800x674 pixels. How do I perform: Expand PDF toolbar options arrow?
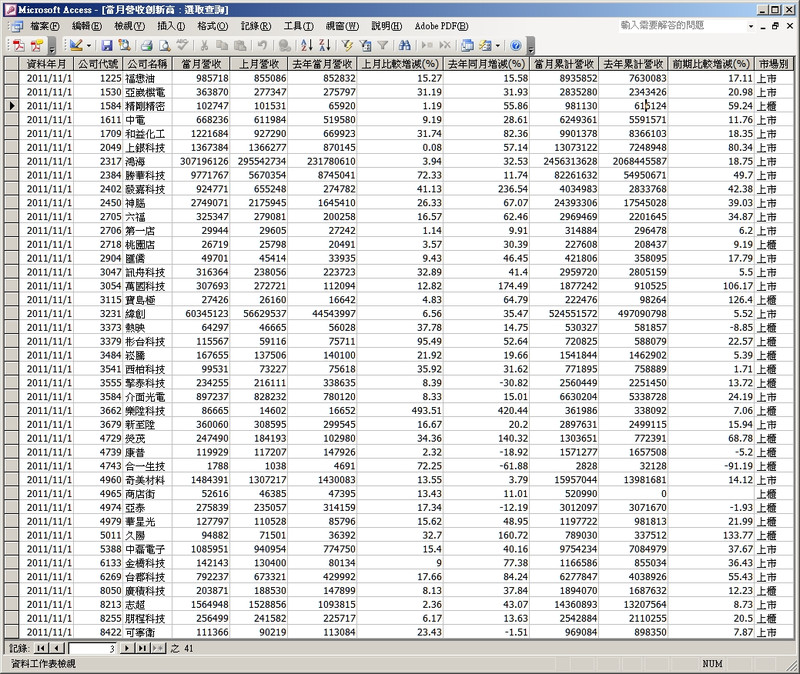(x=52, y=48)
